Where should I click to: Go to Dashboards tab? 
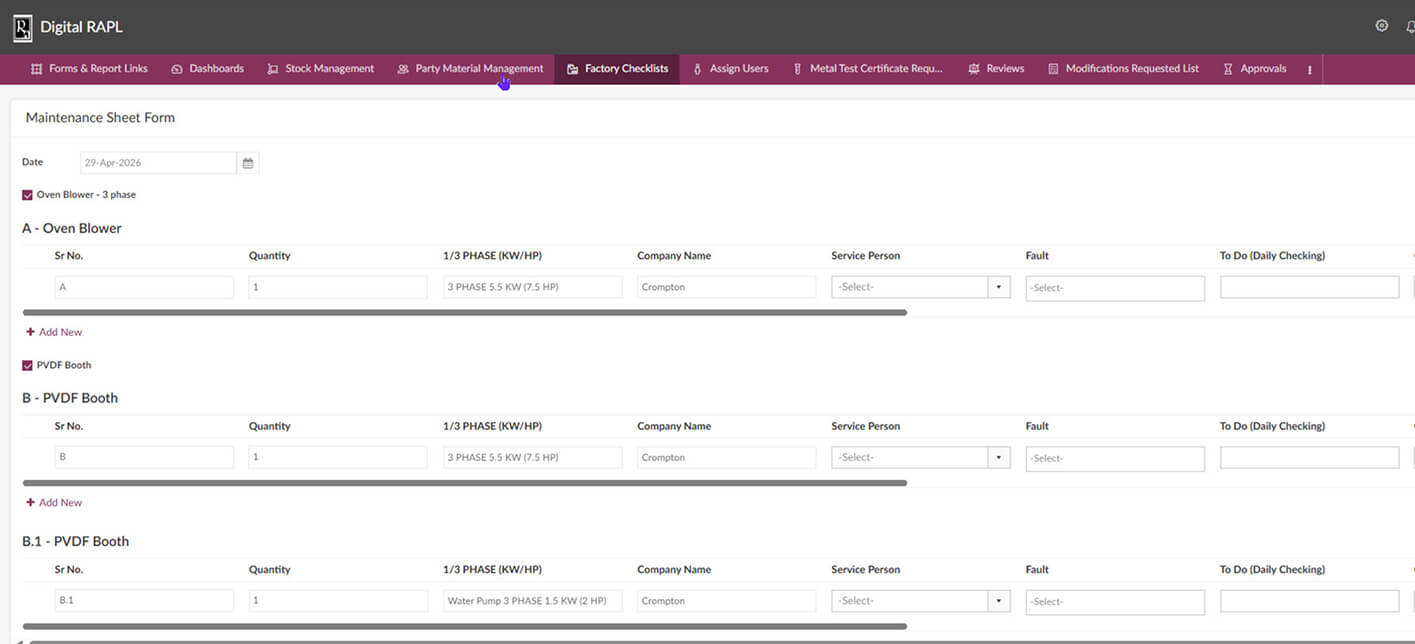point(207,69)
